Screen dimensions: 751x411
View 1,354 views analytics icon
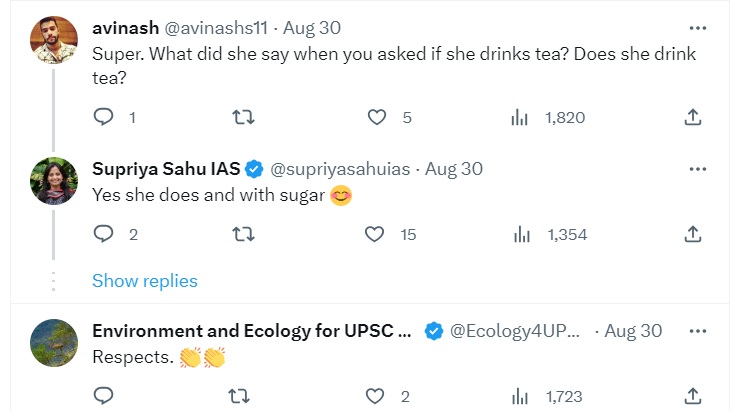521,235
